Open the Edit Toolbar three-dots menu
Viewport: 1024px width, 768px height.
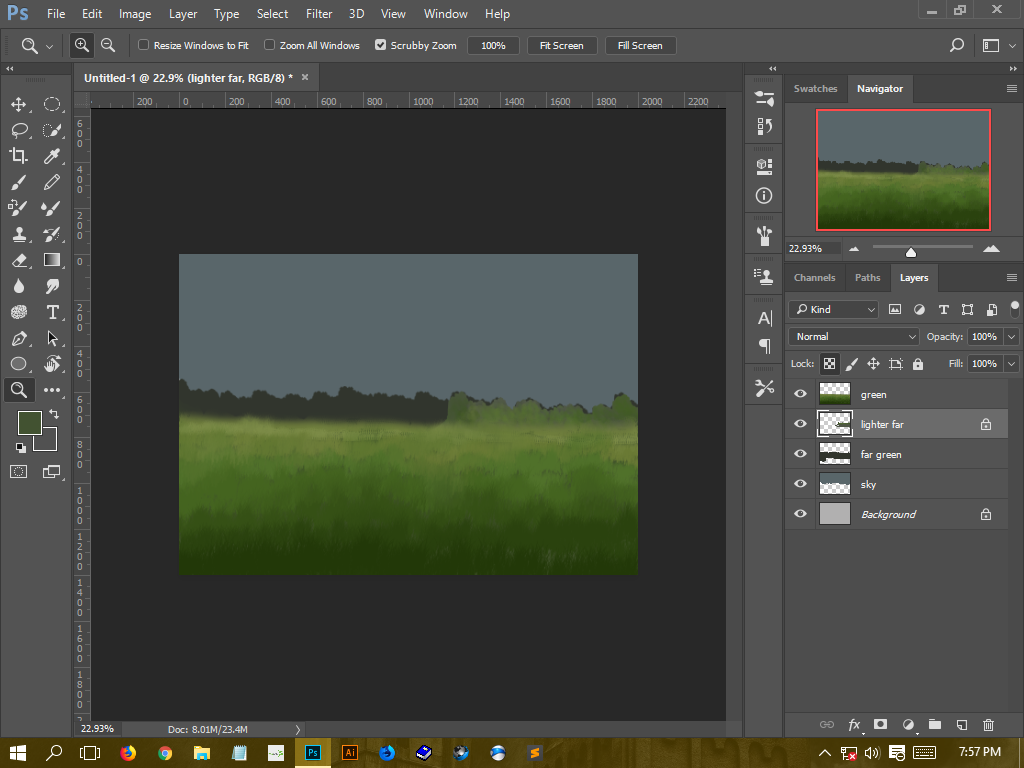point(52,390)
